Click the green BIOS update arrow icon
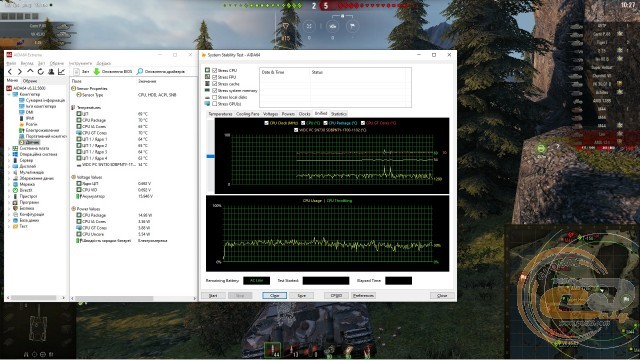The image size is (640, 360). pyautogui.click(x=97, y=71)
